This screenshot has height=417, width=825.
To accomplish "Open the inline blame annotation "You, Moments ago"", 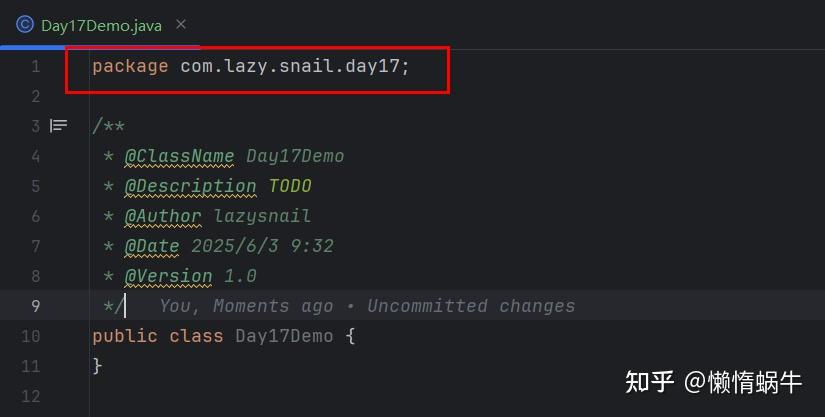I will [x=246, y=306].
